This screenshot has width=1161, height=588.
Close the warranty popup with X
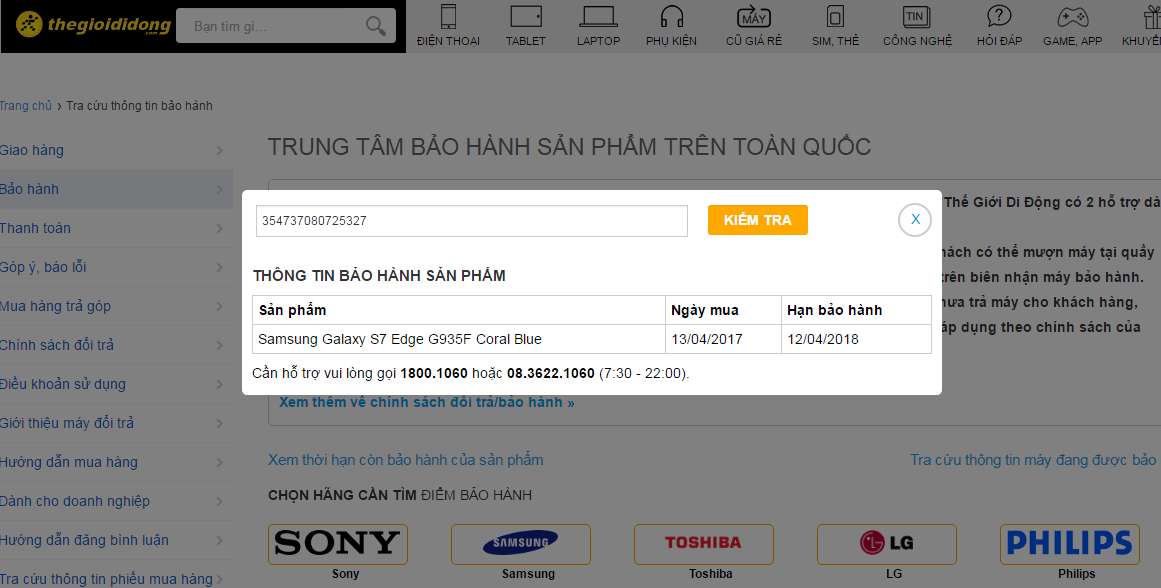coord(914,220)
